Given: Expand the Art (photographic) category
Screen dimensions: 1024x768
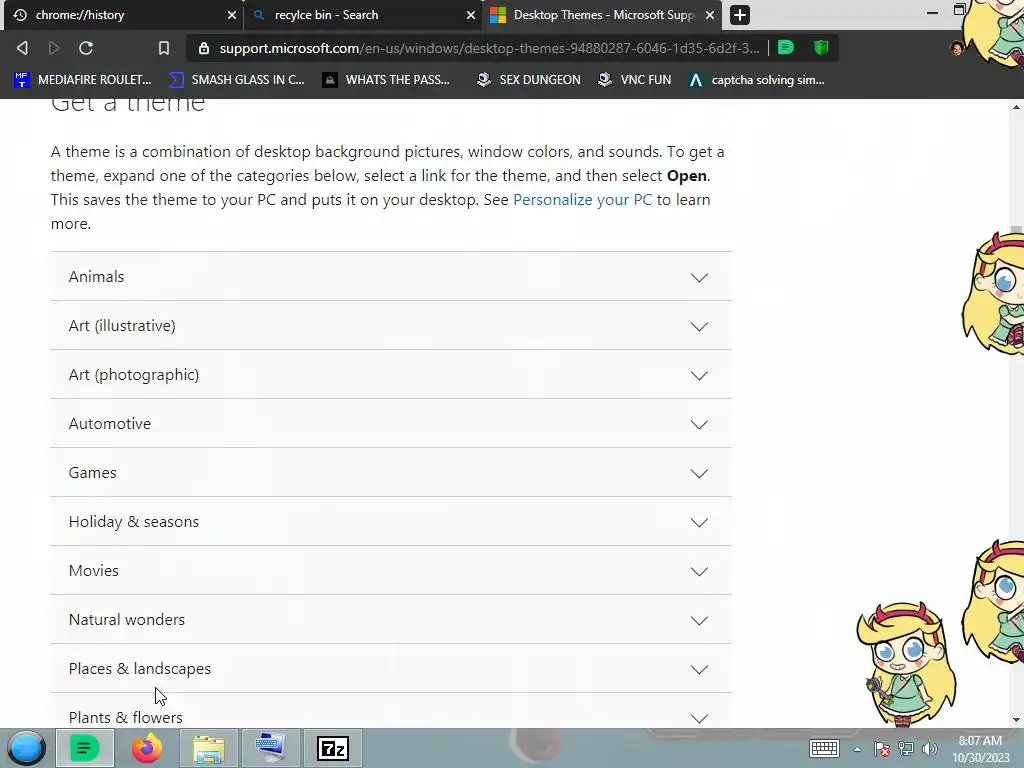Looking at the screenshot, I should [391, 375].
